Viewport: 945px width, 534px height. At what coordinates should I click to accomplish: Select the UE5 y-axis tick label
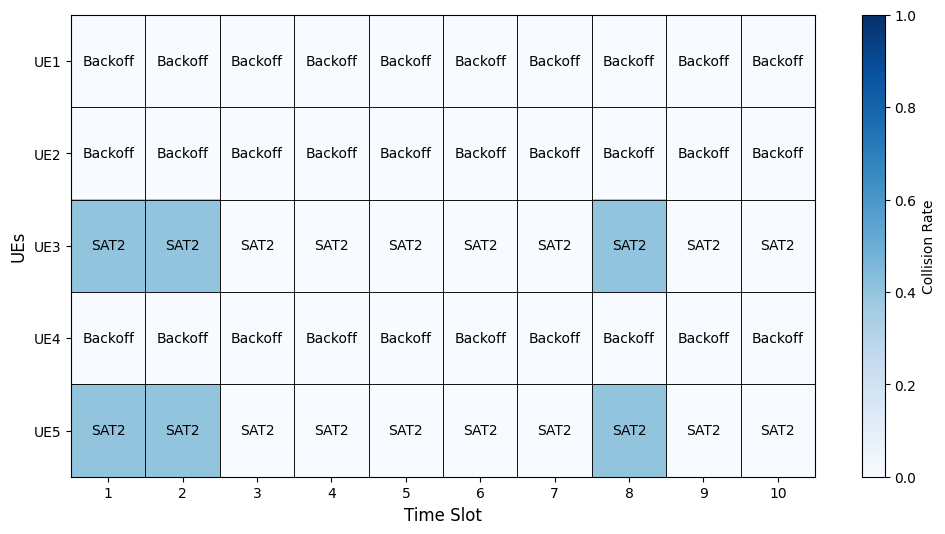[x=47, y=432]
